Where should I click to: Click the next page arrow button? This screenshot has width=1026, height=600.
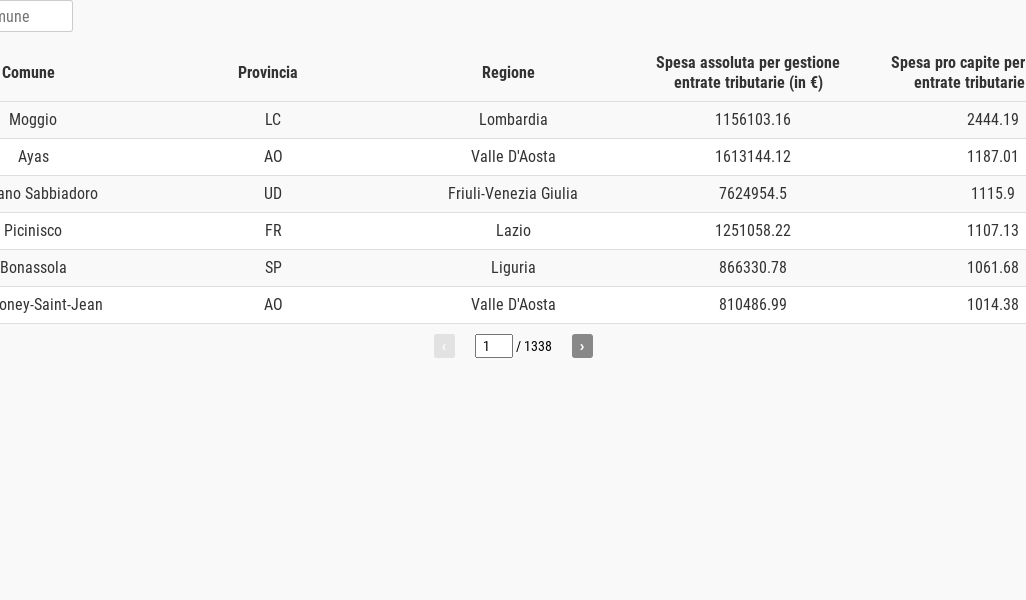pos(582,346)
